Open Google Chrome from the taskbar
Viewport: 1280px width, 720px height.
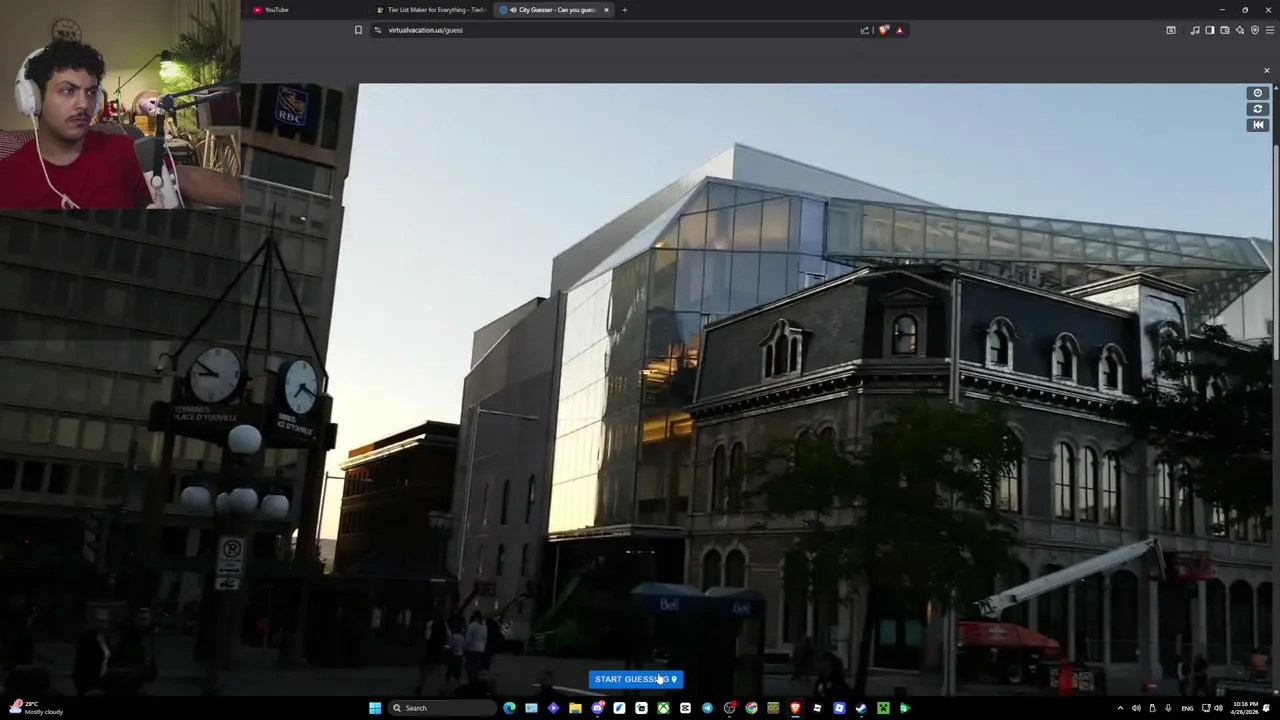click(751, 708)
